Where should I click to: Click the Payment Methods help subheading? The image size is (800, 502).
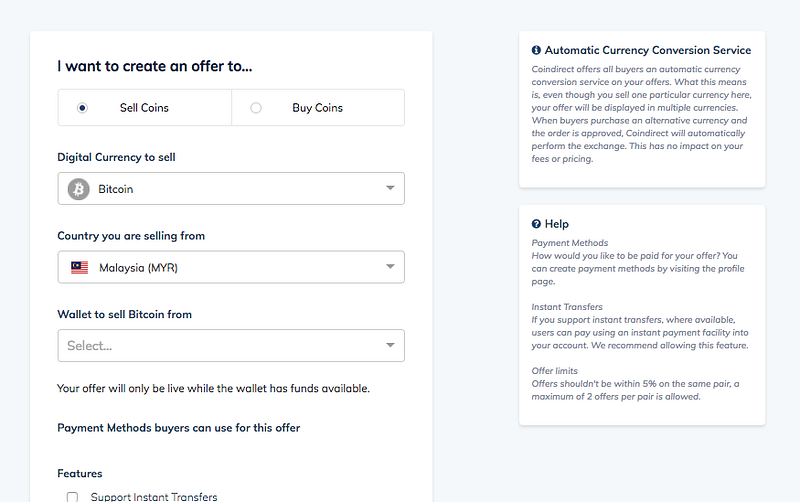pos(569,242)
